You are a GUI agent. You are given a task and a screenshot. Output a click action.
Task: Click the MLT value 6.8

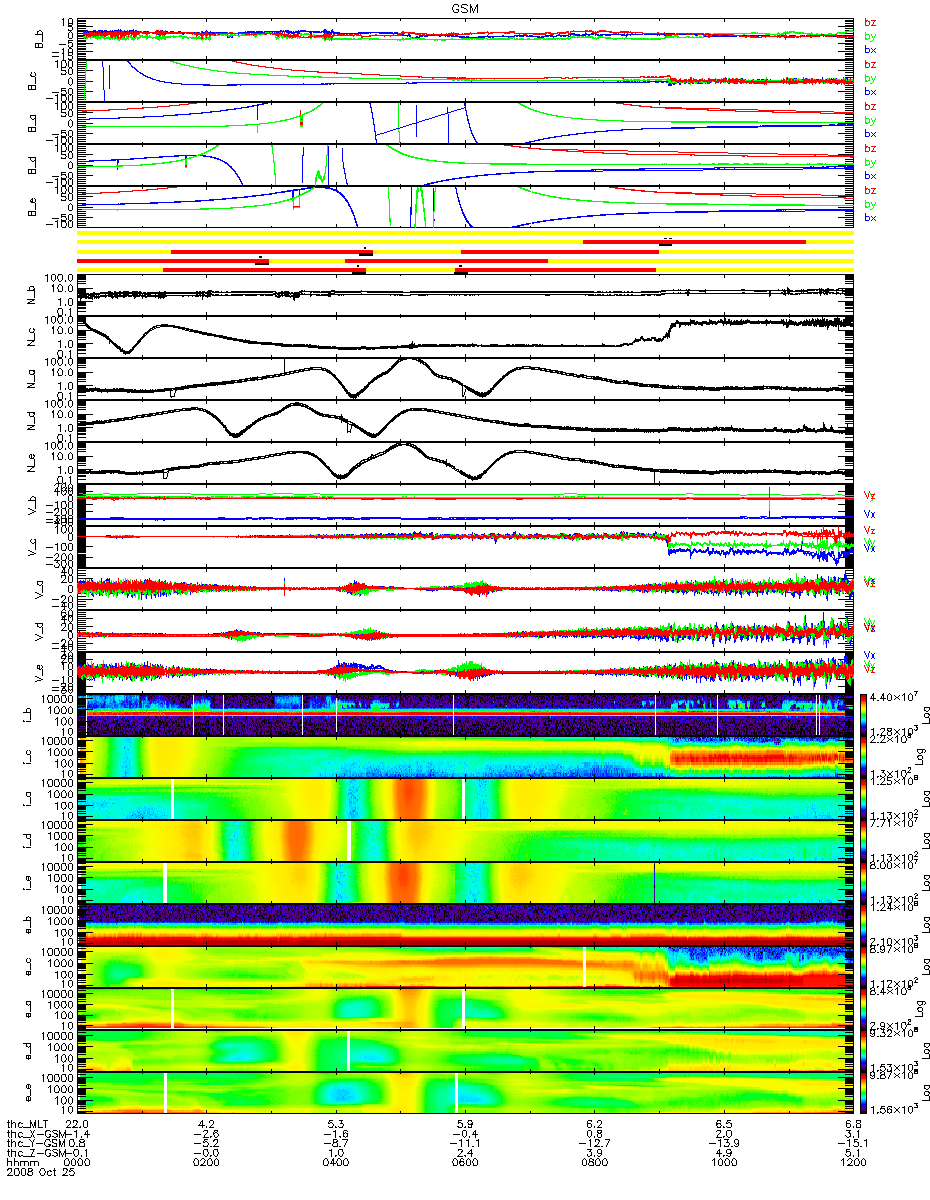point(852,1126)
